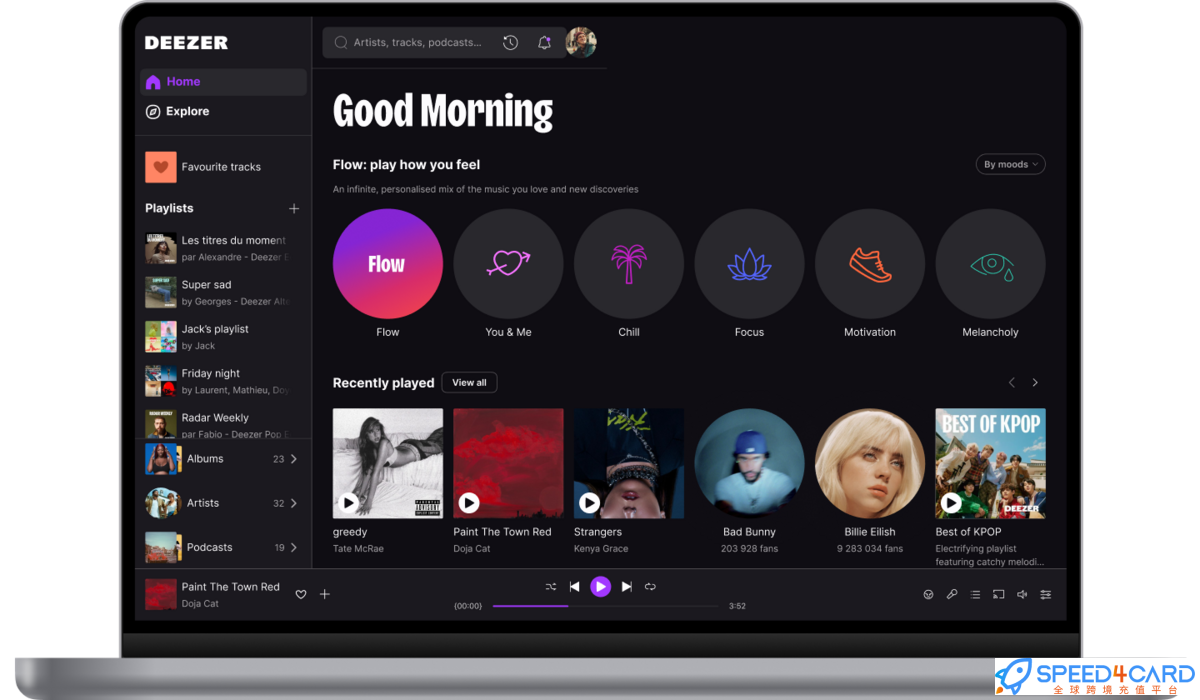Open Les titres du moment playlist
Viewport: 1200px width, 700px height.
[216, 248]
